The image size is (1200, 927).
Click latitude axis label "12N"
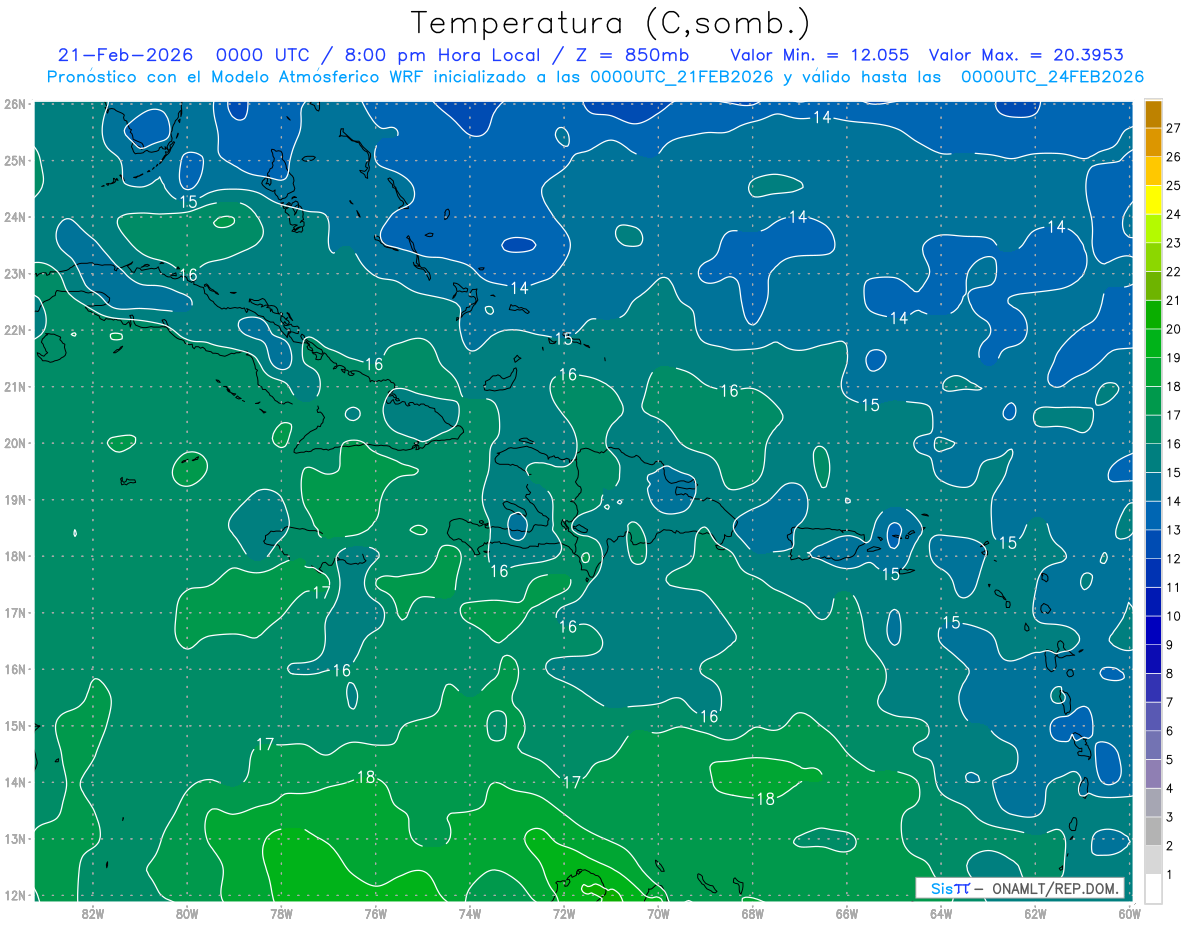[x=15, y=895]
